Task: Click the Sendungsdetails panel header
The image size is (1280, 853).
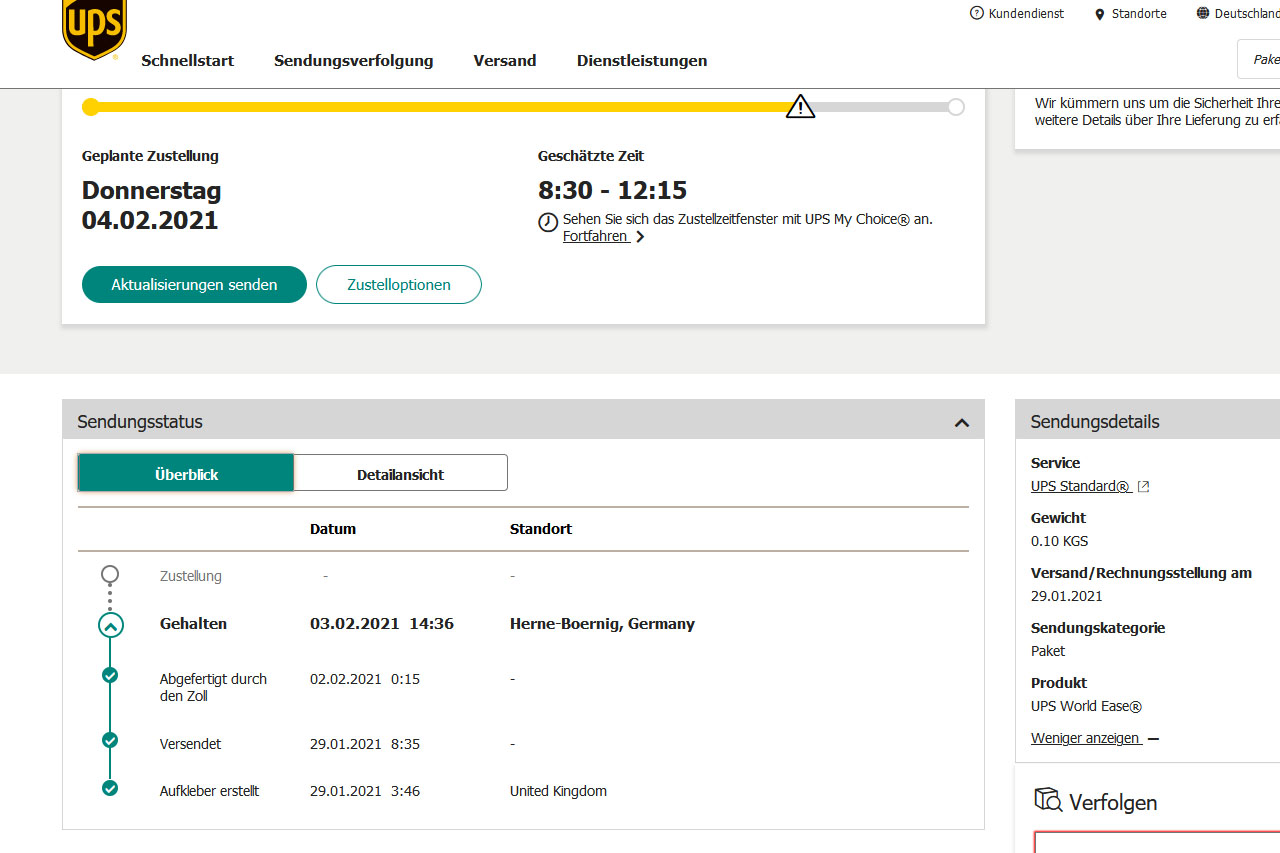Action: pyautogui.click(x=1148, y=419)
